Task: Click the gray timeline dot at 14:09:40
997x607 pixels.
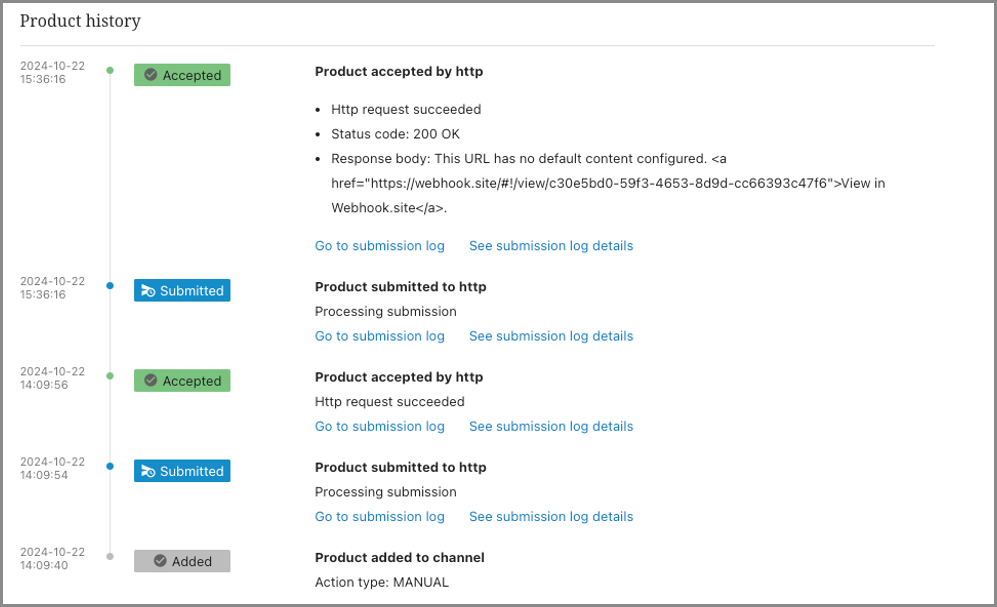Action: coord(110,556)
